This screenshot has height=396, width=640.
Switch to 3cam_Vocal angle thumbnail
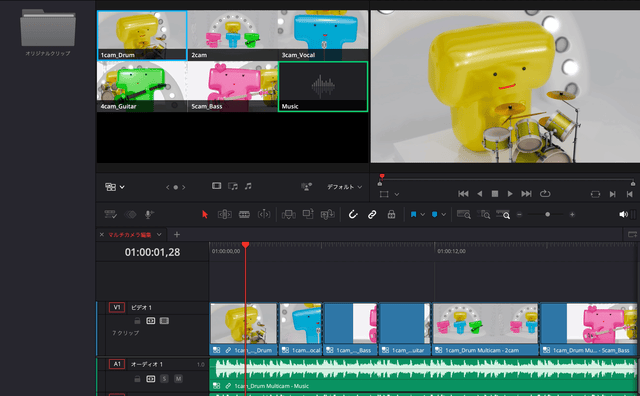tap(323, 36)
